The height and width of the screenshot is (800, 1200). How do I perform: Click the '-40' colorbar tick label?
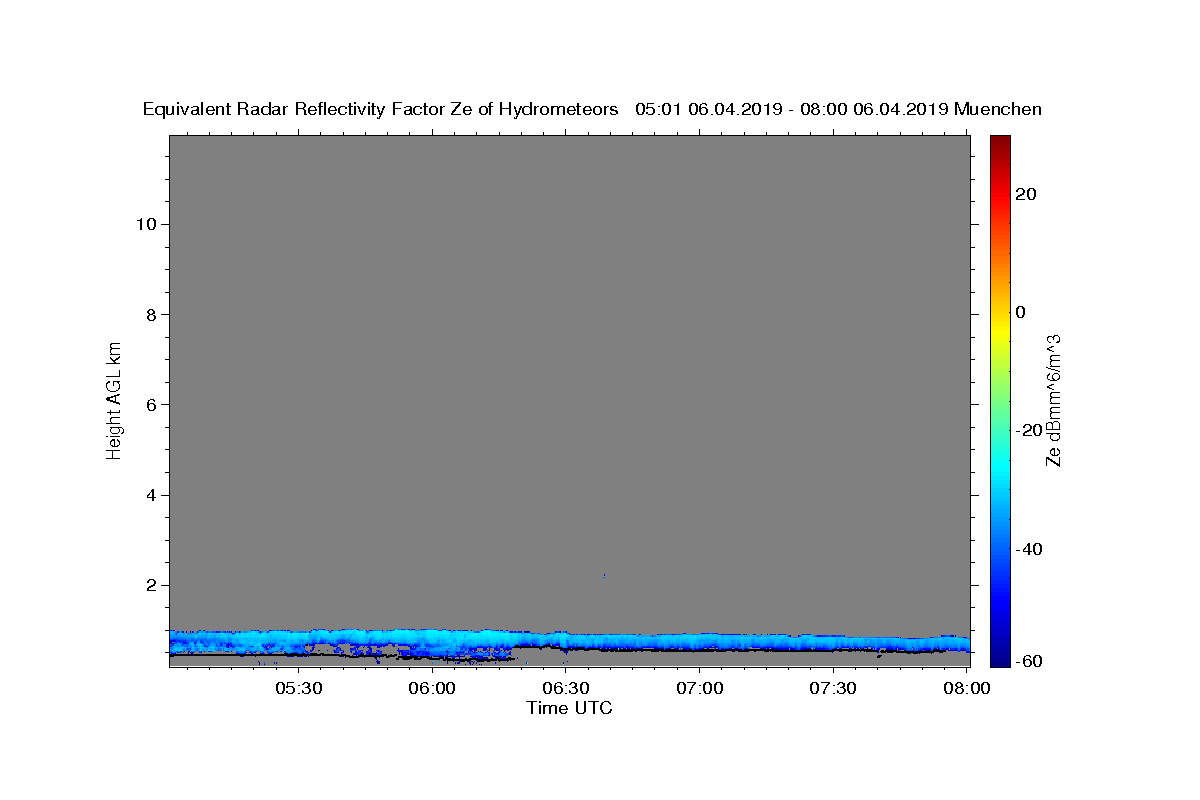[1030, 549]
